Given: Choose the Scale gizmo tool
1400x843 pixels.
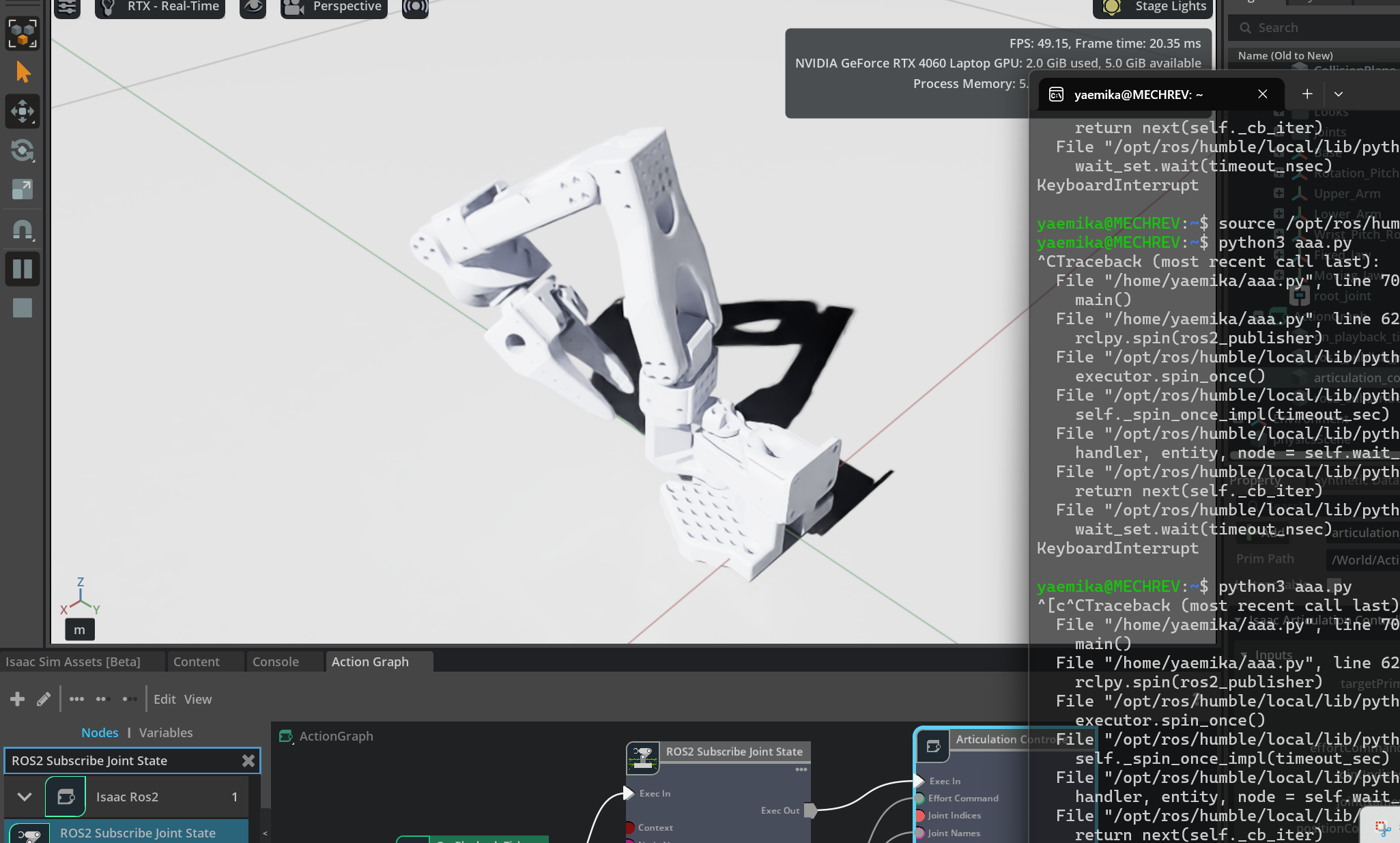Looking at the screenshot, I should [23, 189].
